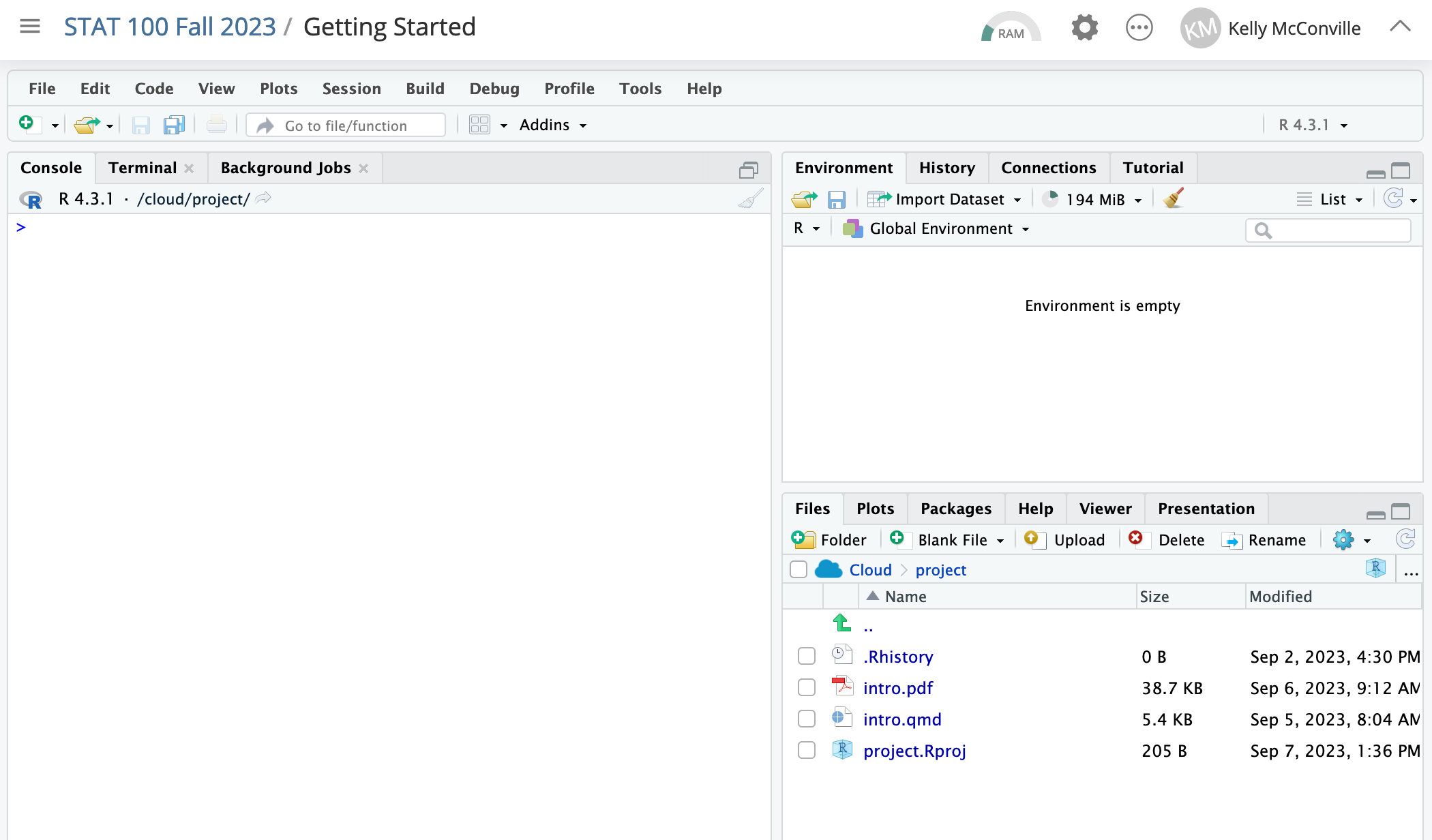Screen dimensions: 1432x840
Task: Open the Tools menu
Action: pos(640,89)
